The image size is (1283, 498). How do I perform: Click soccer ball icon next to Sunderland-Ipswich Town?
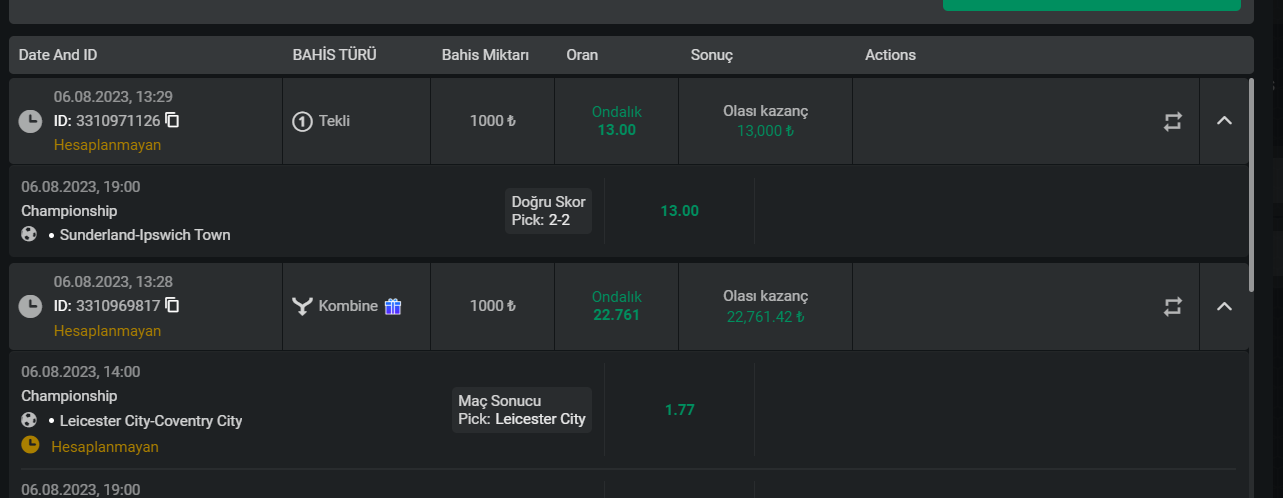point(29,235)
